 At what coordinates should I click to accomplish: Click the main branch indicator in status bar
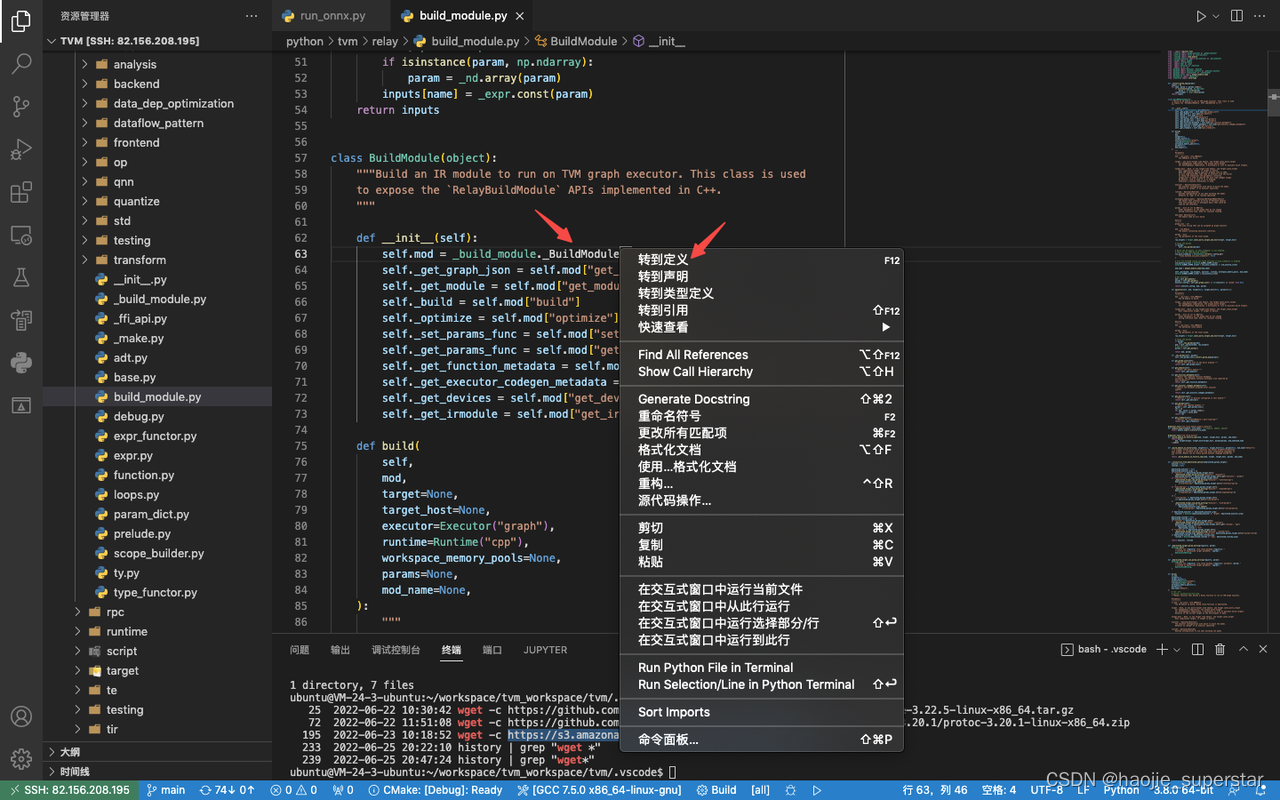pyautogui.click(x=166, y=790)
